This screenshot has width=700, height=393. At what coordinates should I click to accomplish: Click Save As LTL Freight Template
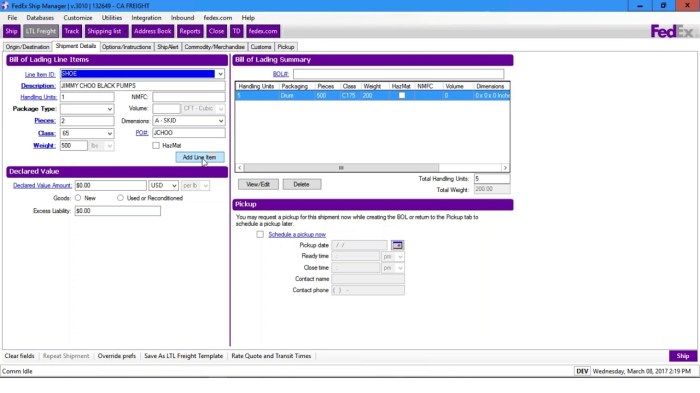click(183, 356)
